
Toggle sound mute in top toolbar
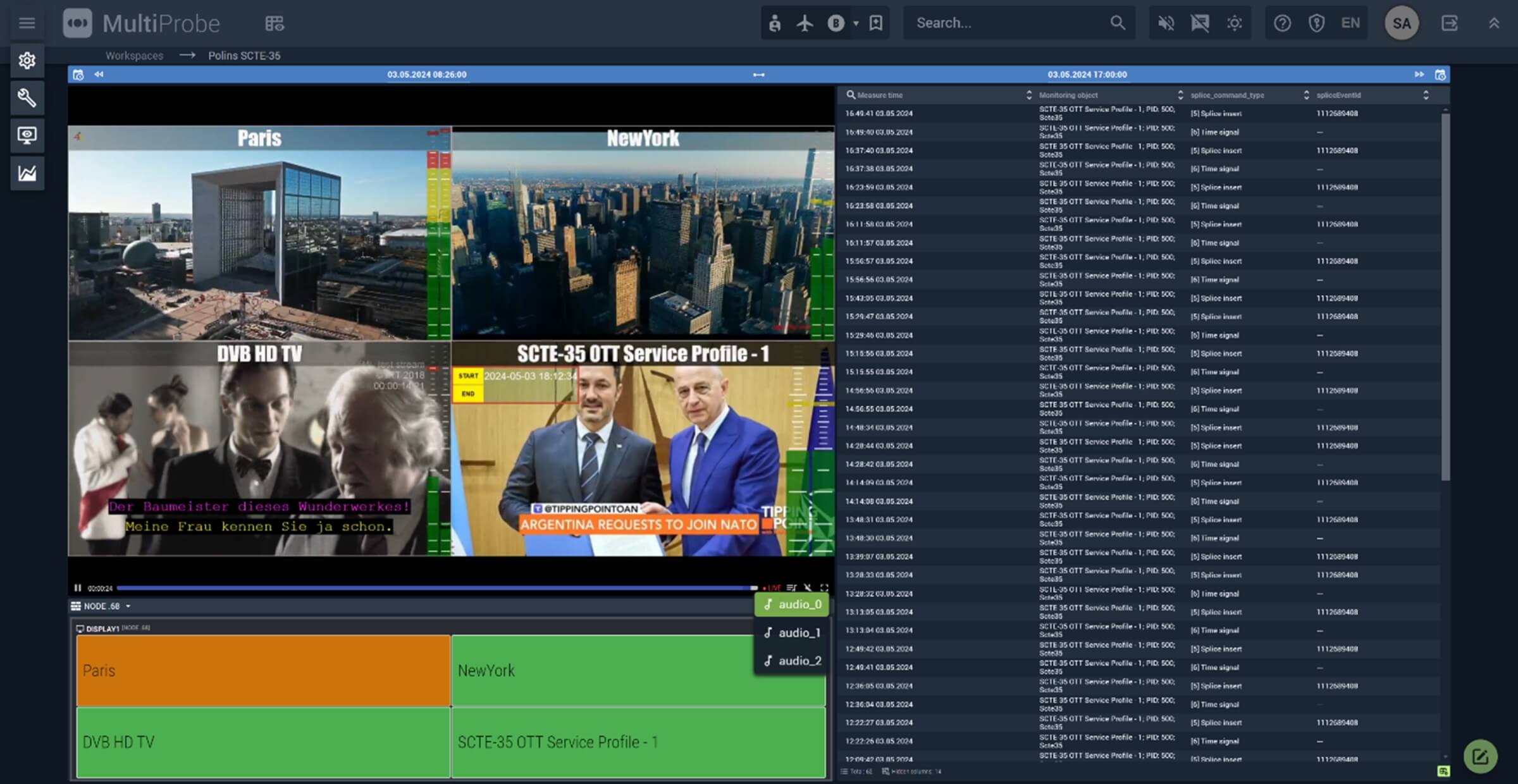coord(1166,23)
